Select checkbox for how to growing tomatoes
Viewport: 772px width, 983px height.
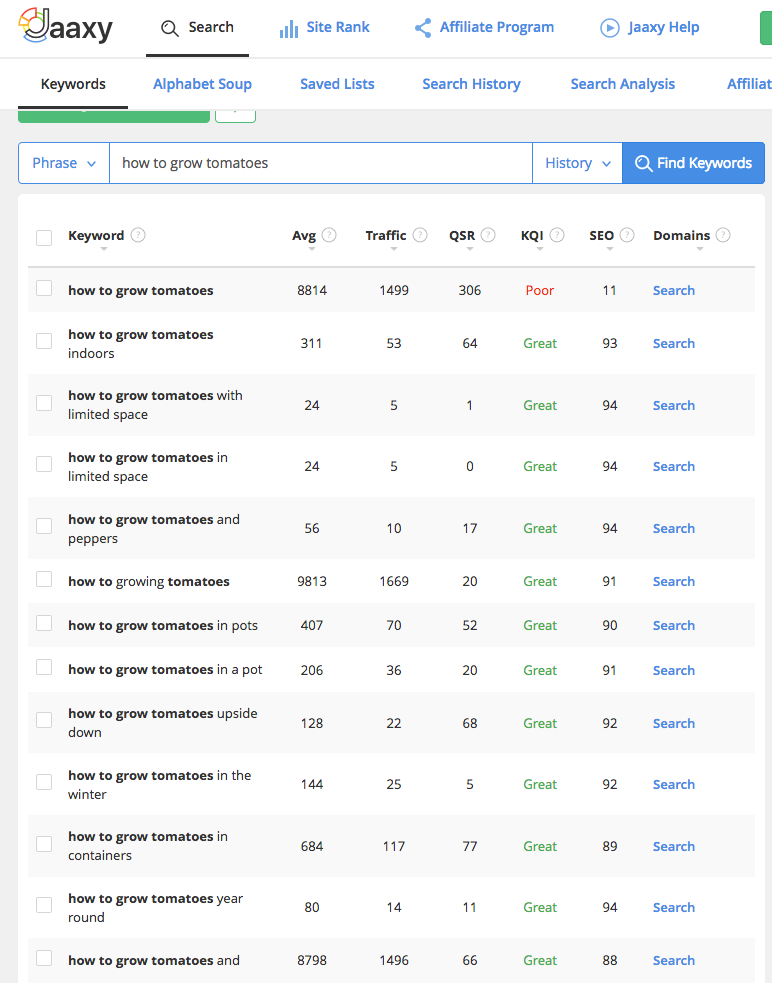coord(44,579)
